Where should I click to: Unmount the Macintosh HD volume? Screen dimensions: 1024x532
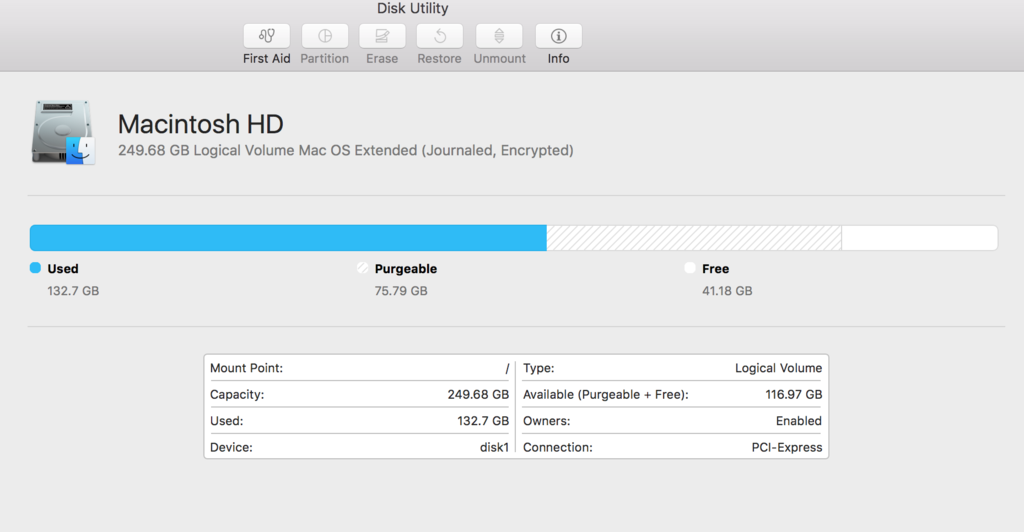499,36
